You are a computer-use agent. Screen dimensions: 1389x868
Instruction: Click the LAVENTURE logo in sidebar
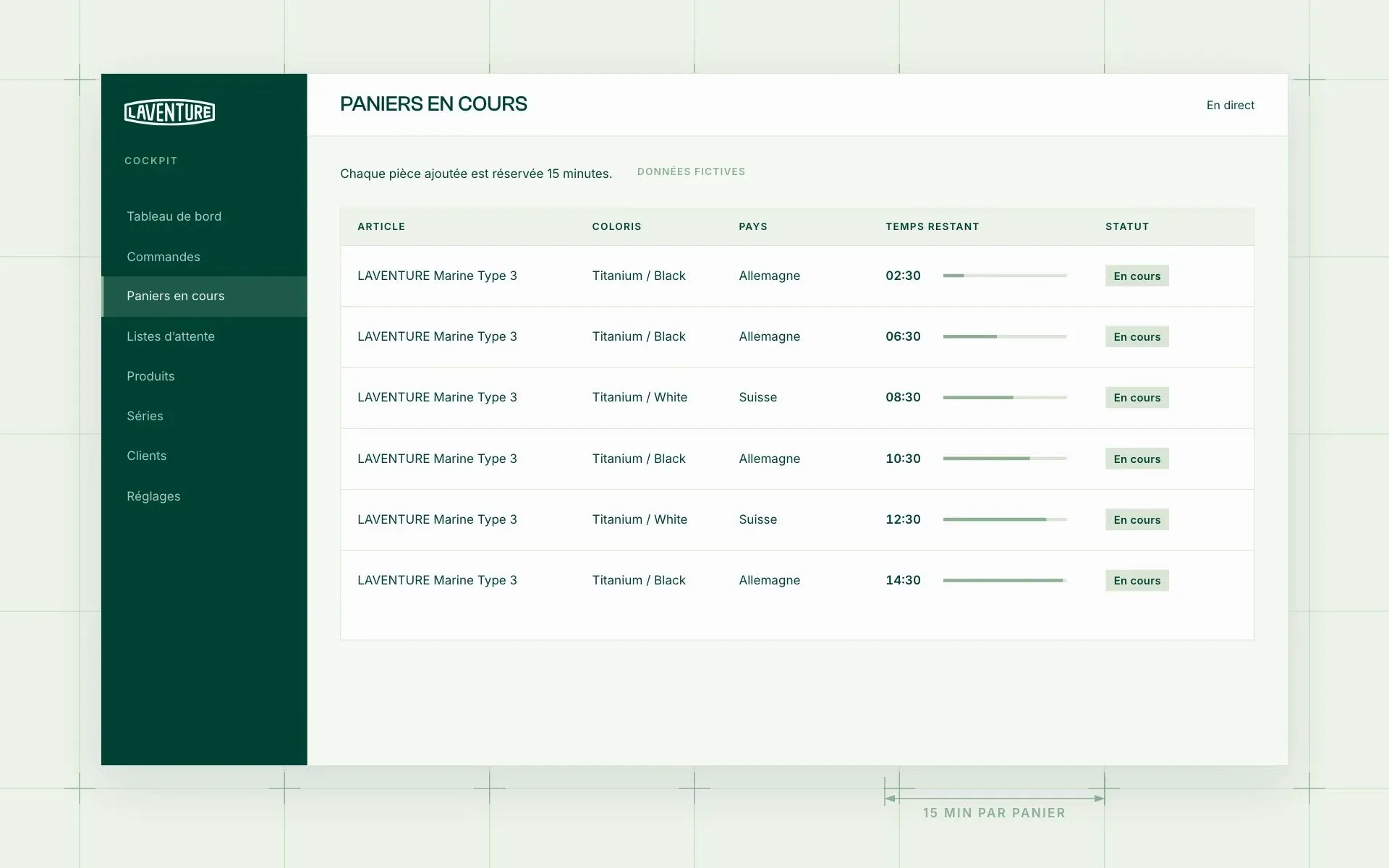pos(169,112)
